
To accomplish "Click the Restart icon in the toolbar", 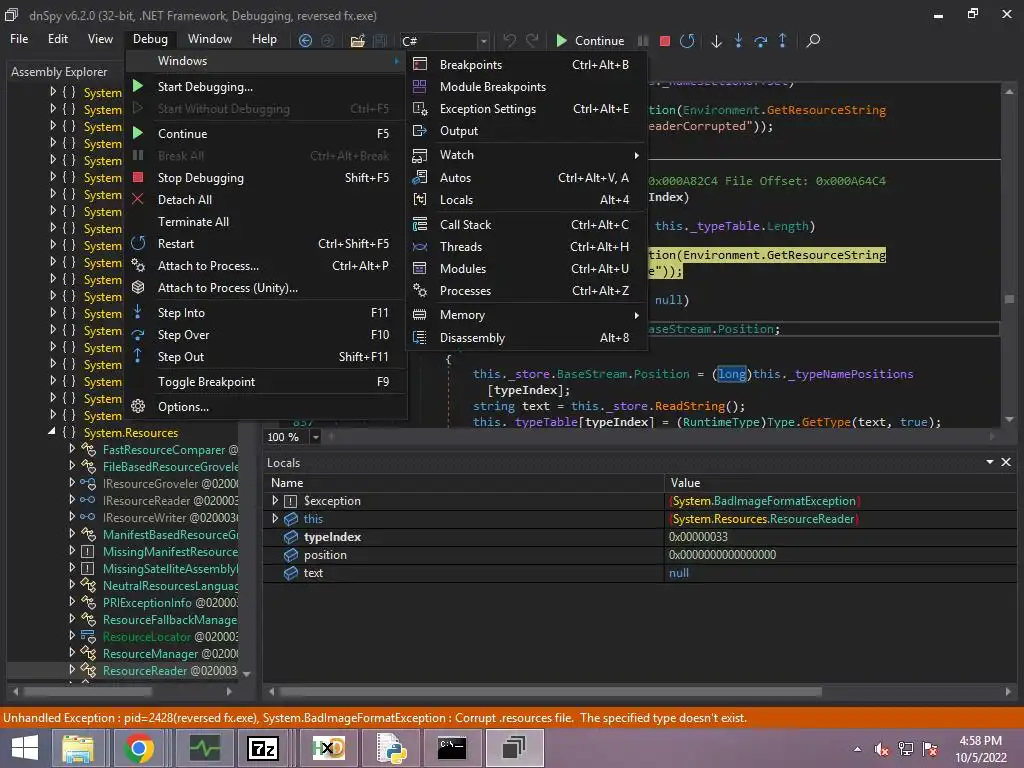I will click(687, 41).
